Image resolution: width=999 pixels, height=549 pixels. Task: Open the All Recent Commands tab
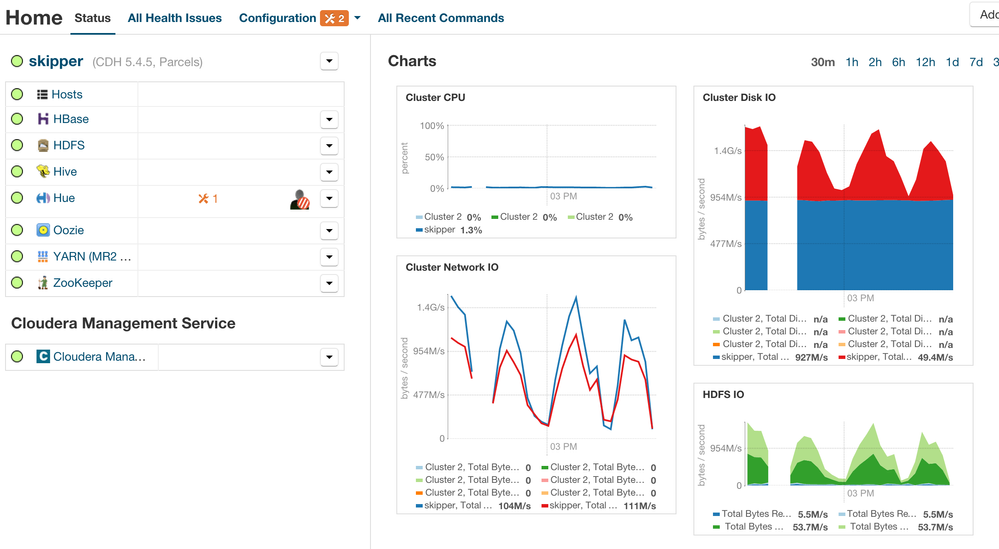(x=441, y=18)
